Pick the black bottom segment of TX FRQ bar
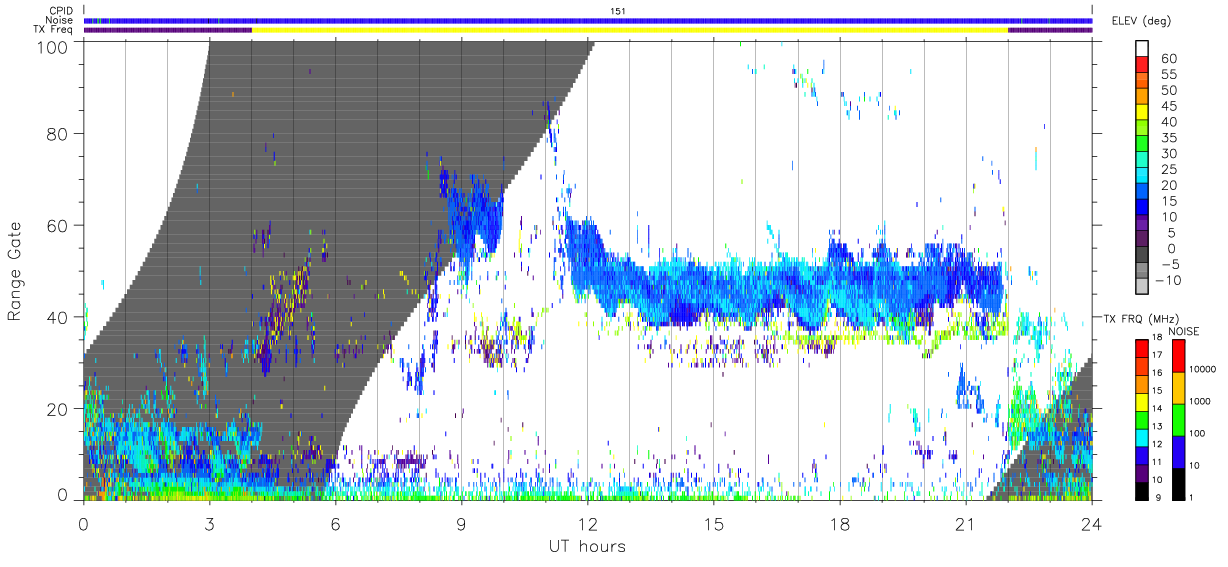Viewport: 1228px width, 567px height. (x=1142, y=490)
